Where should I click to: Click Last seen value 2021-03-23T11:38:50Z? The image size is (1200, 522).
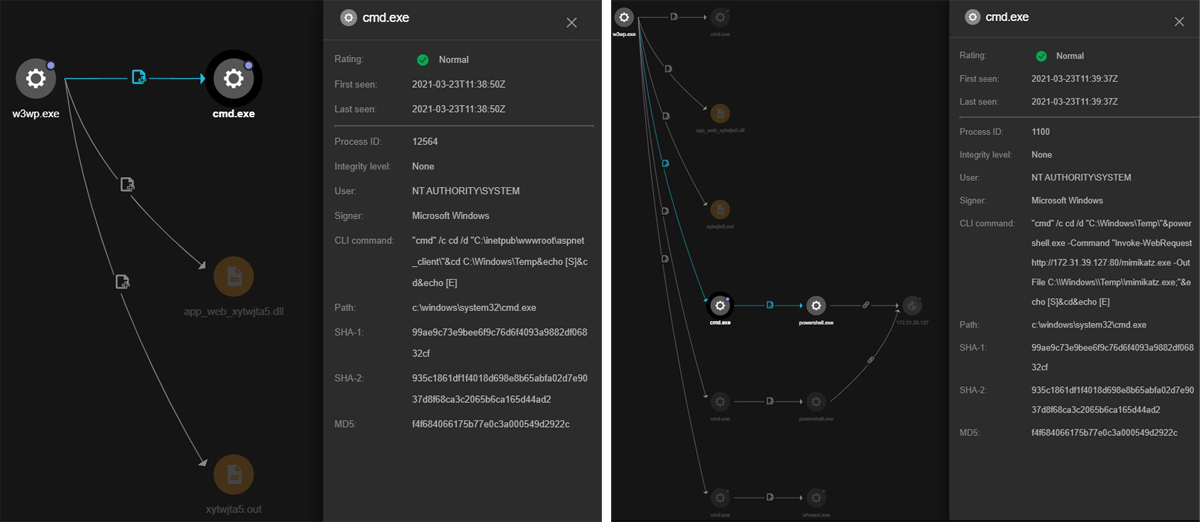(x=459, y=109)
